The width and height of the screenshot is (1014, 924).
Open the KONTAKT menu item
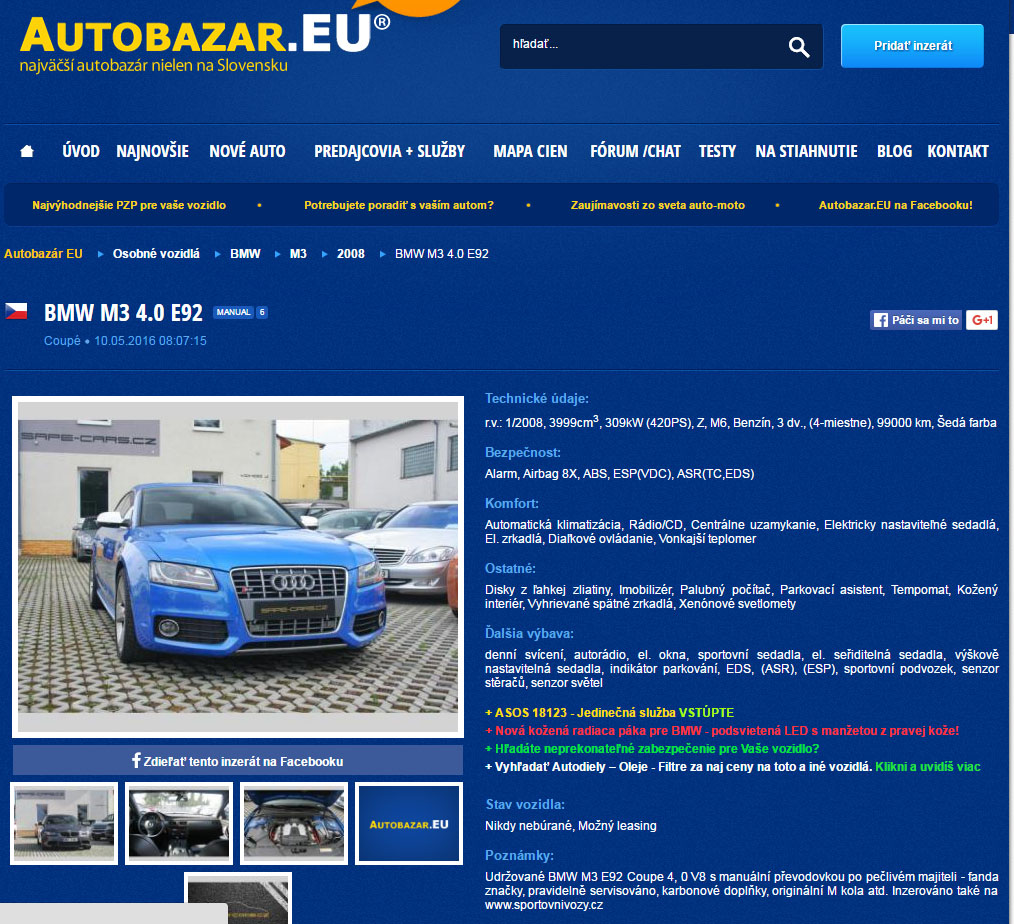click(x=958, y=151)
